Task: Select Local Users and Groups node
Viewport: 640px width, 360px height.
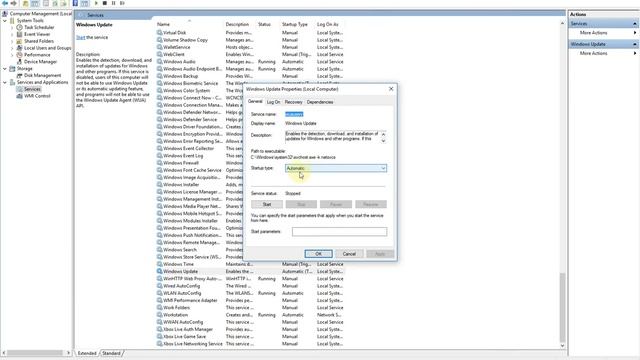Action: 47,48
